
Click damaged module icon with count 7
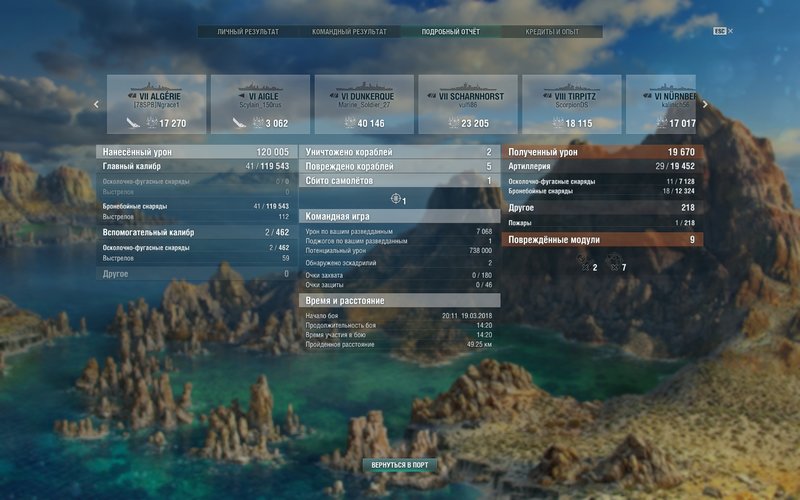[x=613, y=263]
